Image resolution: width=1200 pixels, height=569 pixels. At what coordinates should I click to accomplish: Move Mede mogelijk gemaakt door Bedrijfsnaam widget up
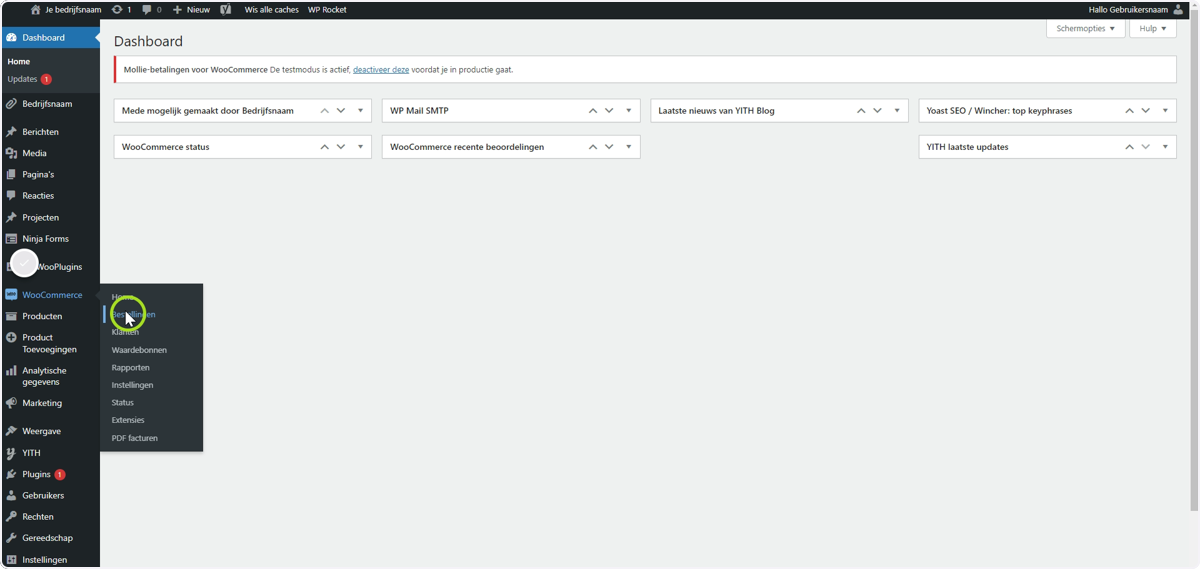(x=325, y=110)
